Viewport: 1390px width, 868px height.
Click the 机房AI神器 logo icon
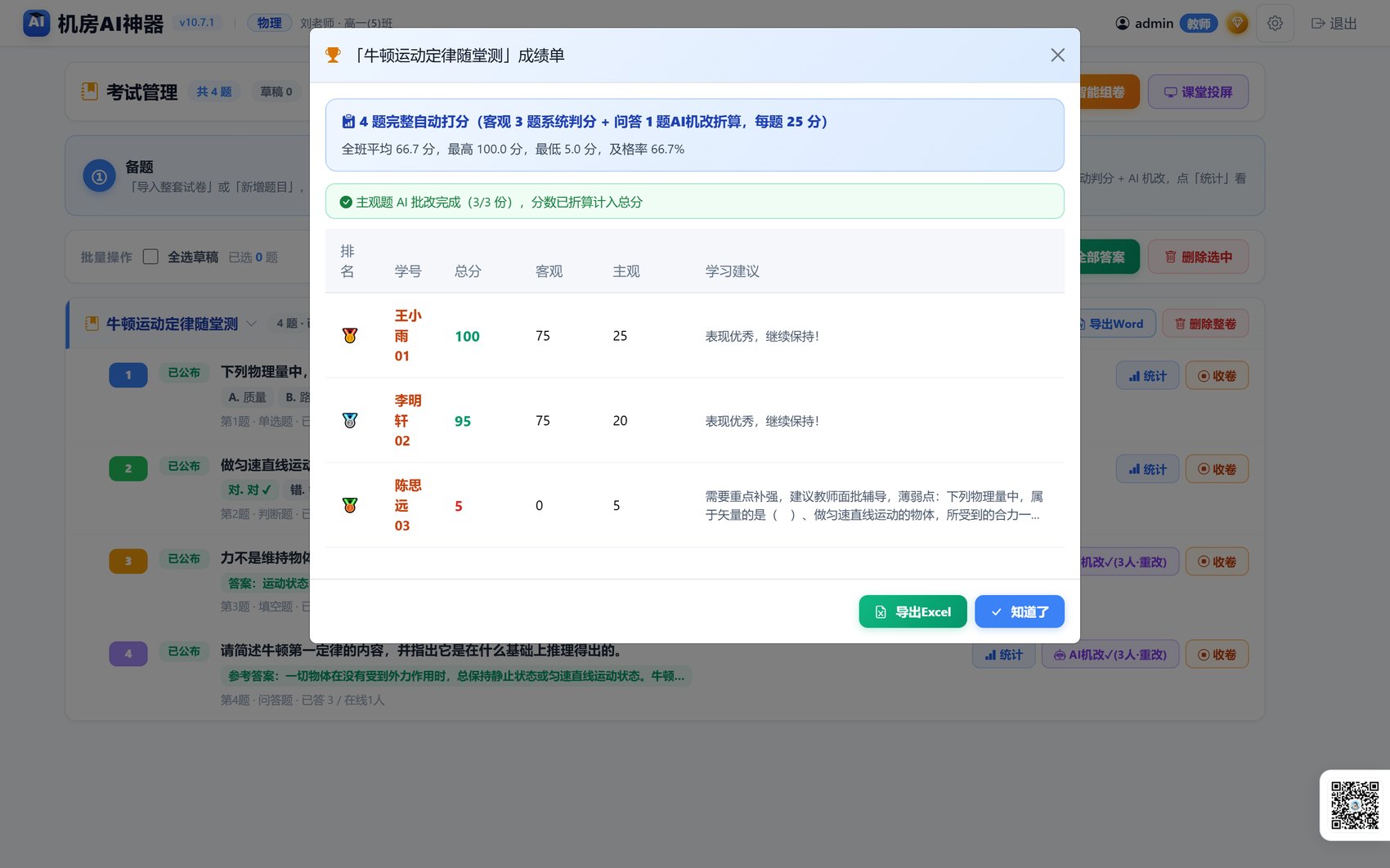coord(37,23)
